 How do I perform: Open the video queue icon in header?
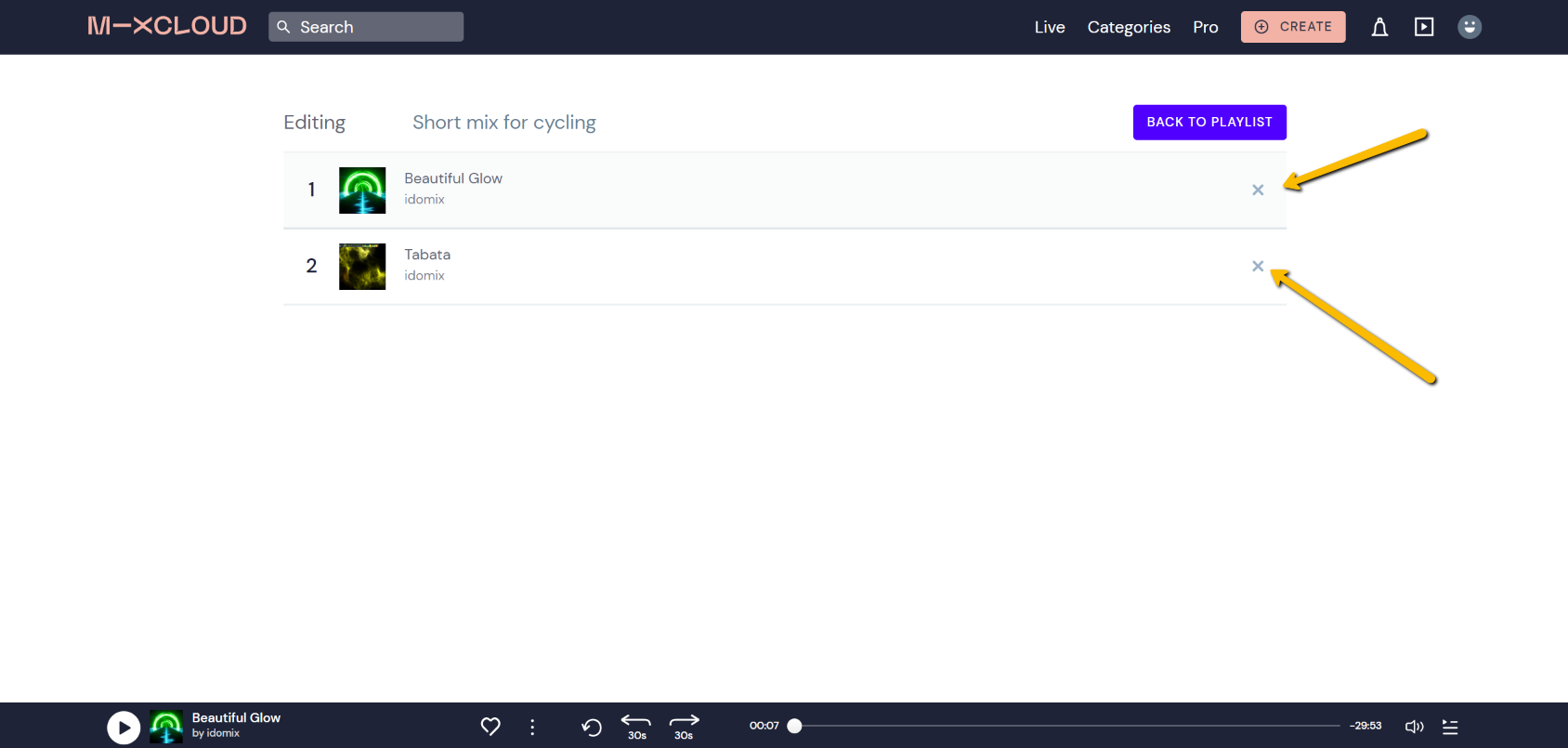tap(1424, 27)
